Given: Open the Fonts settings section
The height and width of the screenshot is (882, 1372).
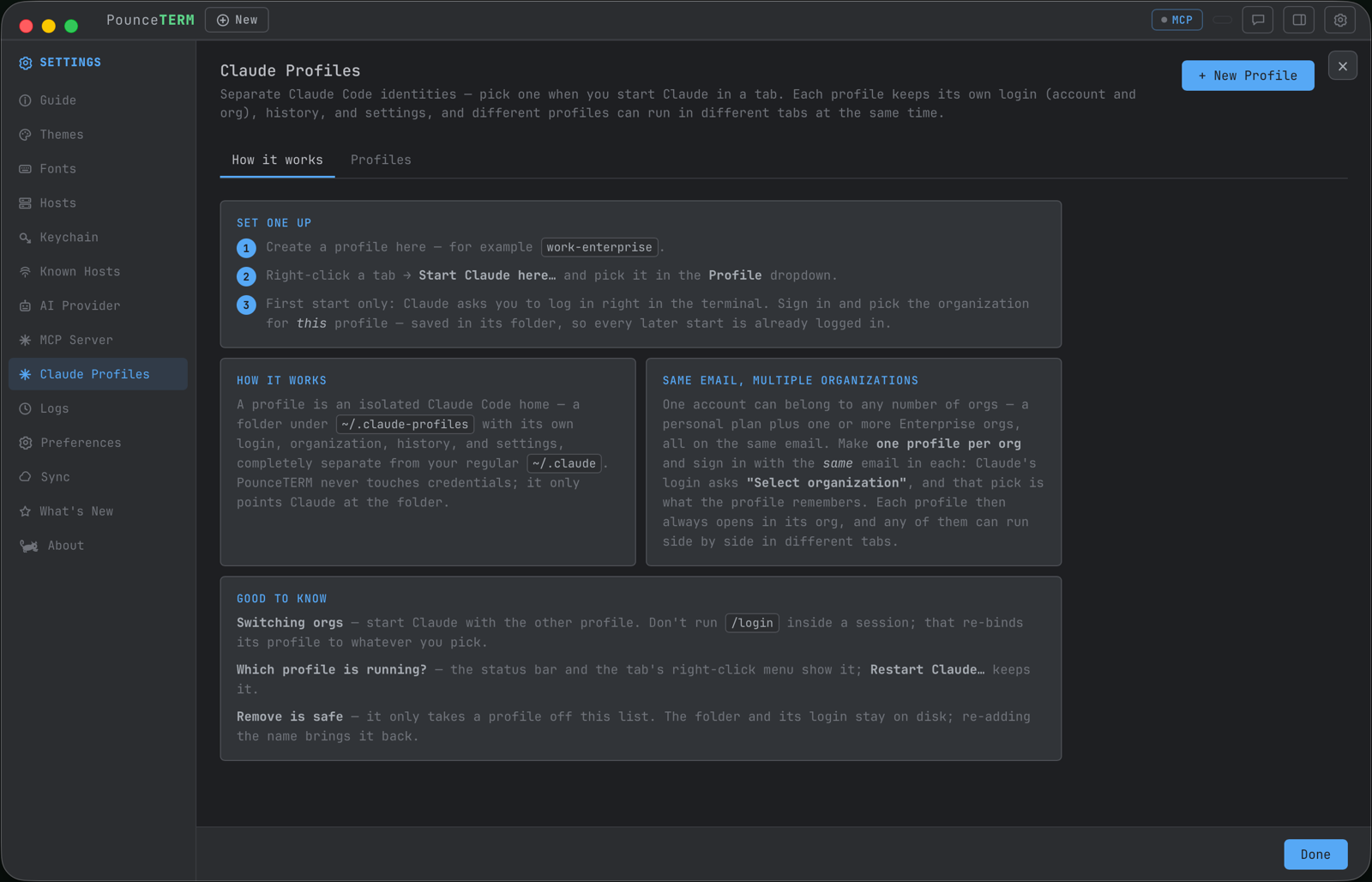Looking at the screenshot, I should click(98, 169).
